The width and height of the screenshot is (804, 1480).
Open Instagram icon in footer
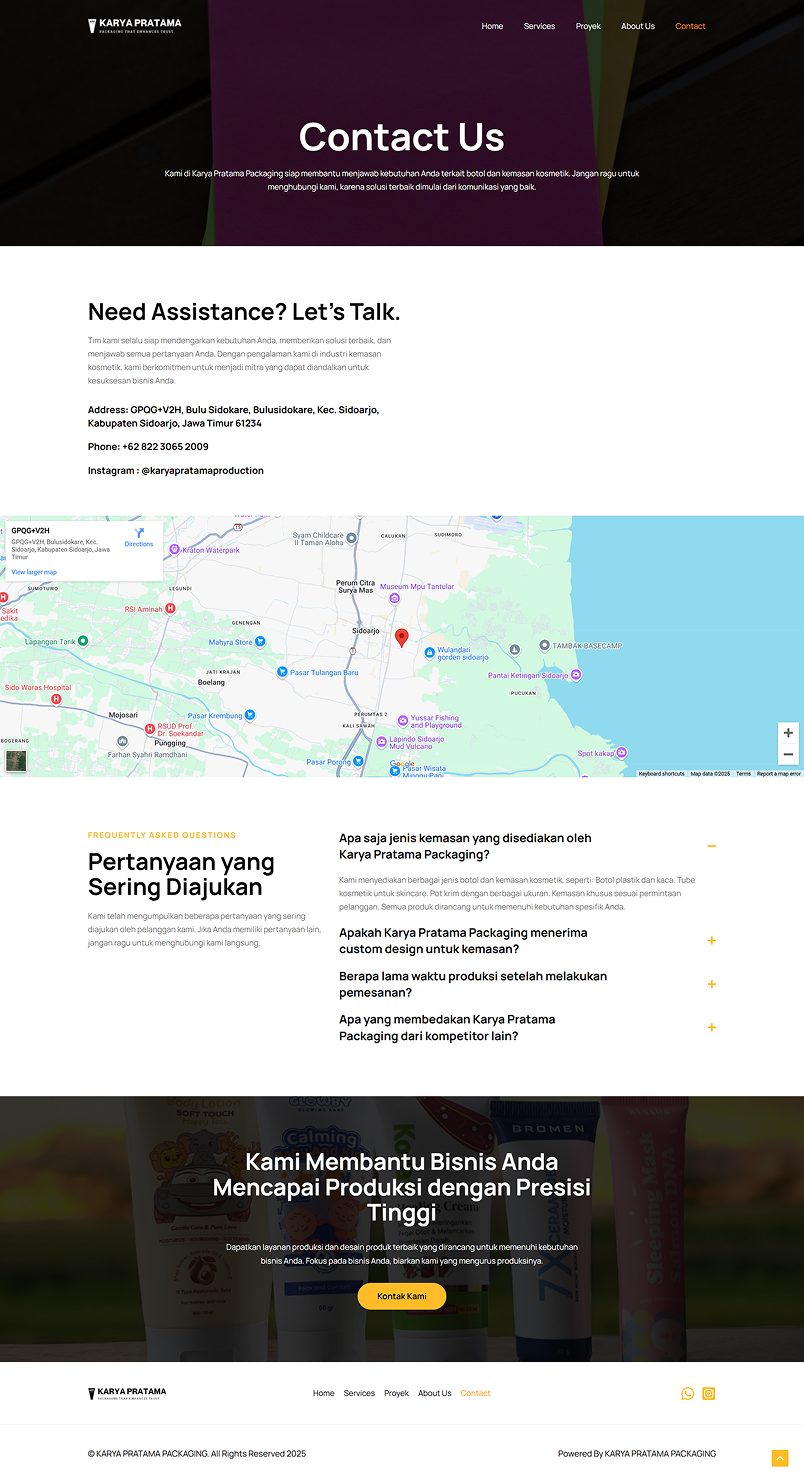click(x=708, y=1393)
